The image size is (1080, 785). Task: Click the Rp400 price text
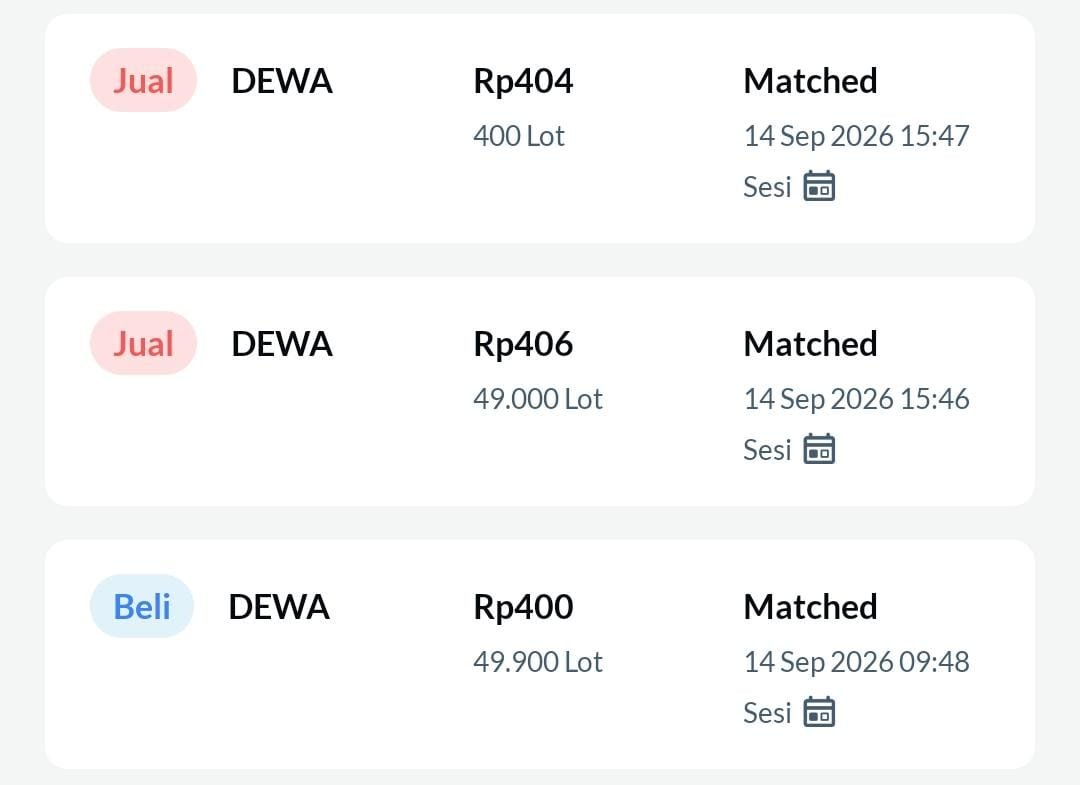(x=523, y=608)
